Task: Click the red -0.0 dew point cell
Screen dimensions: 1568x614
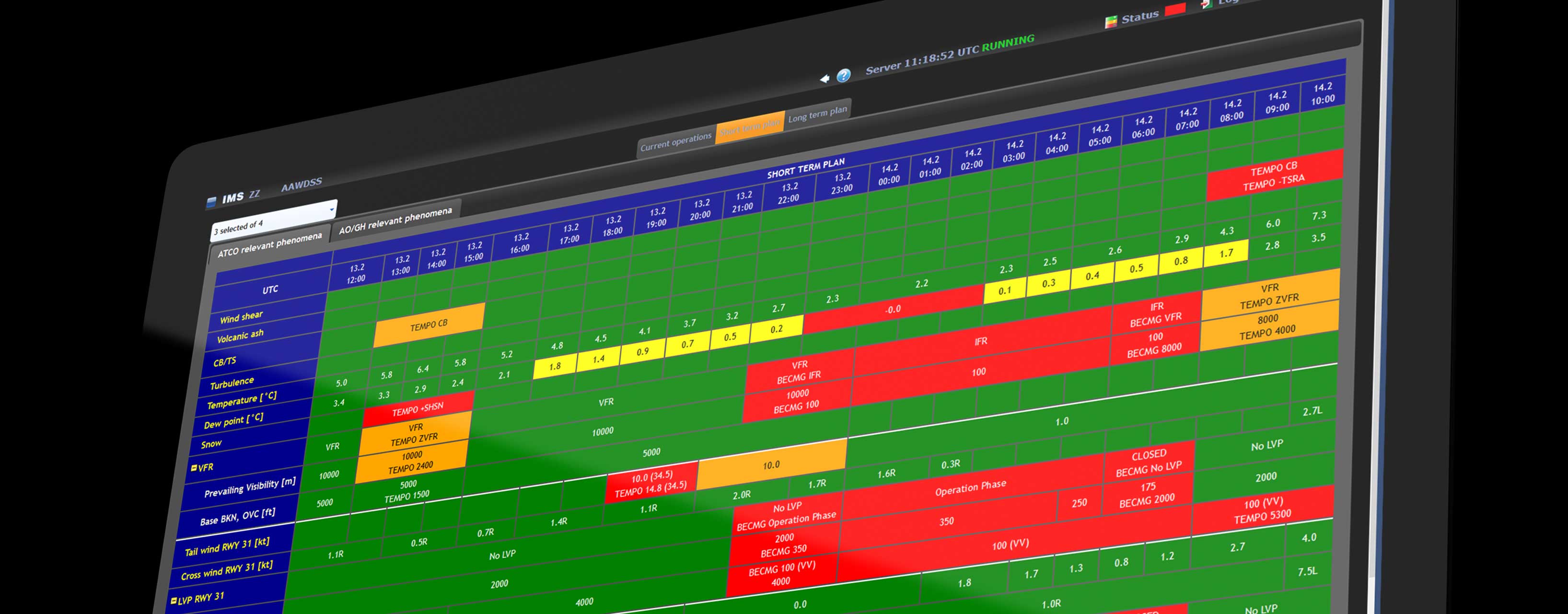Action: pyautogui.click(x=893, y=309)
